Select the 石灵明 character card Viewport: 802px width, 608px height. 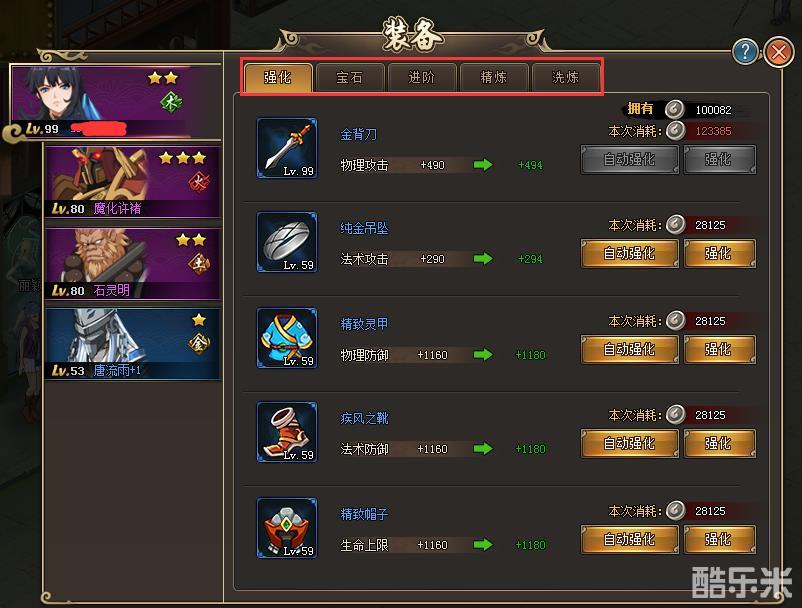point(133,264)
